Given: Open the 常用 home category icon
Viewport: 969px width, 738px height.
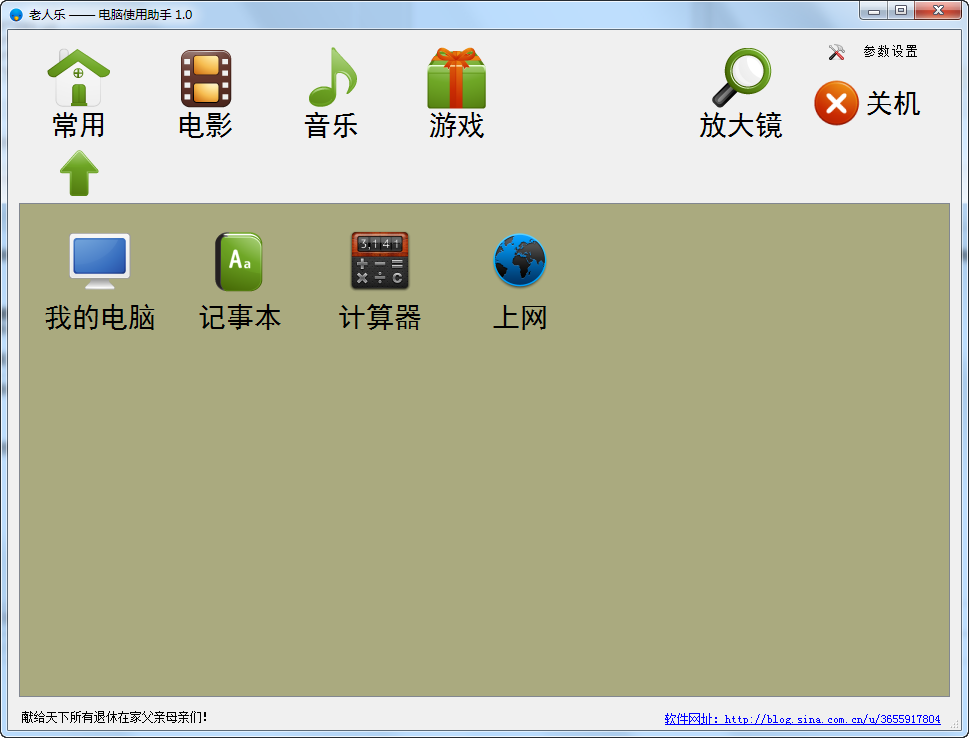Looking at the screenshot, I should pyautogui.click(x=78, y=78).
